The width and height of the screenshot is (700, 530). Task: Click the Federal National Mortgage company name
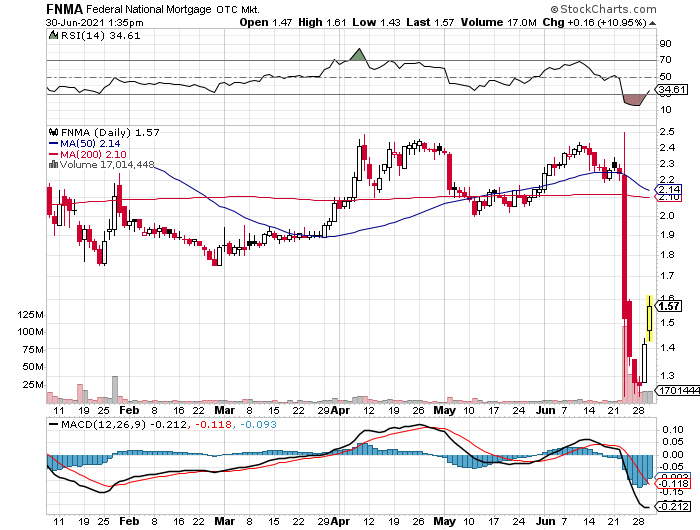click(x=149, y=9)
